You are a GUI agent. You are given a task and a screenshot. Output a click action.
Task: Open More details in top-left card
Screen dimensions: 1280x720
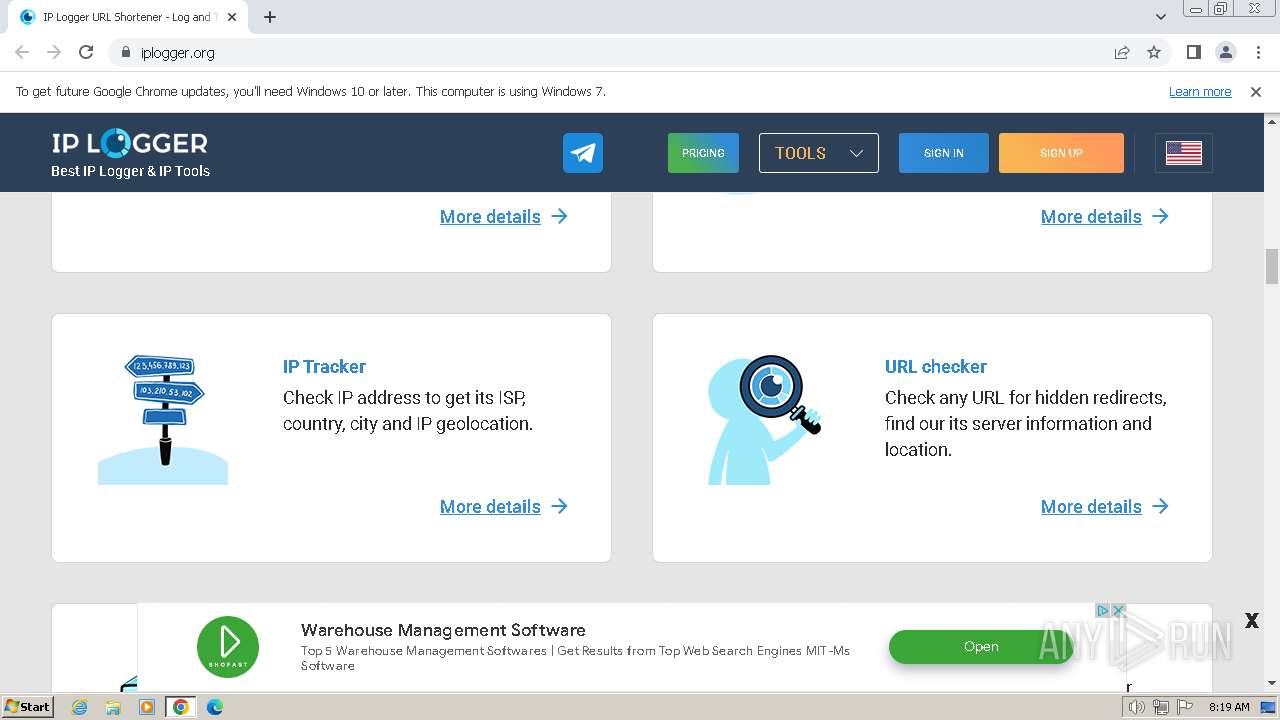pyautogui.click(x=504, y=216)
